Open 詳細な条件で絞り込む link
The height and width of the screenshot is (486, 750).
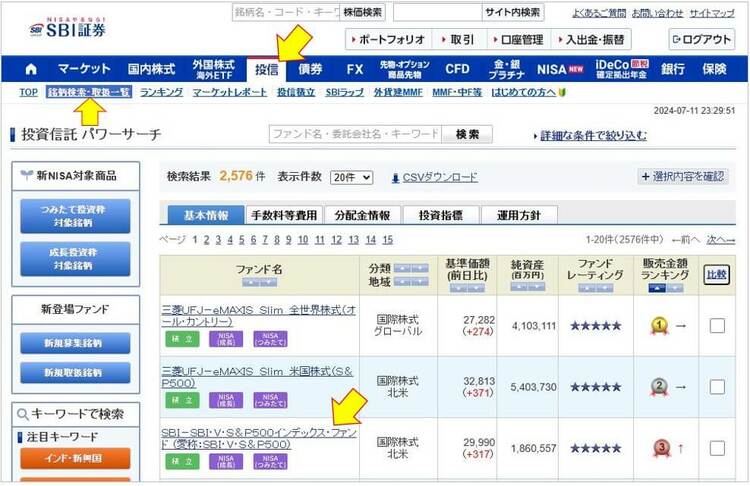pos(593,136)
